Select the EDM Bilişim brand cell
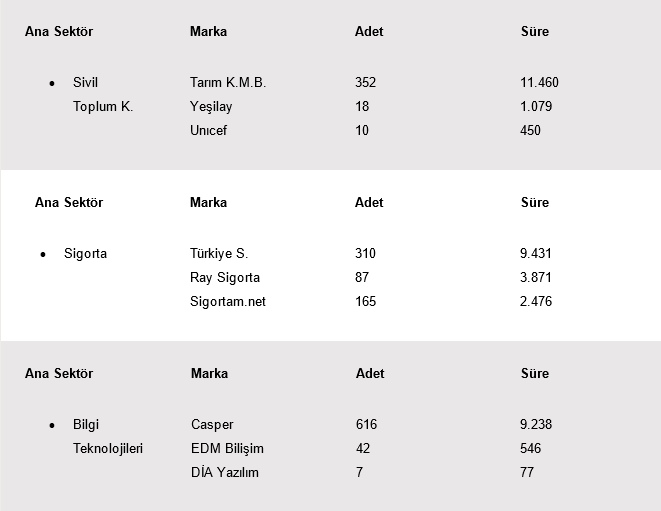Screen dimensions: 661x511 click(x=227, y=449)
